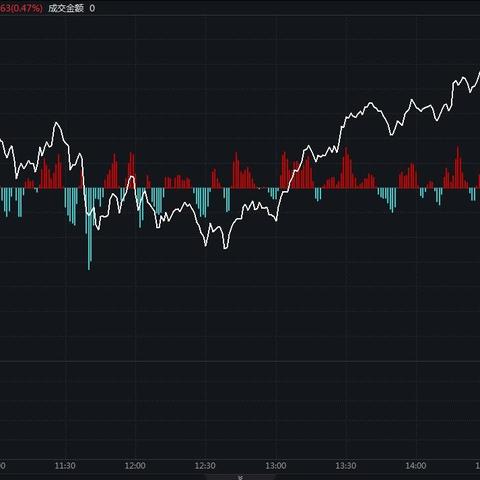Click the tallest teal histogram bar after 11:30
The width and height of the screenshot is (480, 480).
[x=89, y=229]
